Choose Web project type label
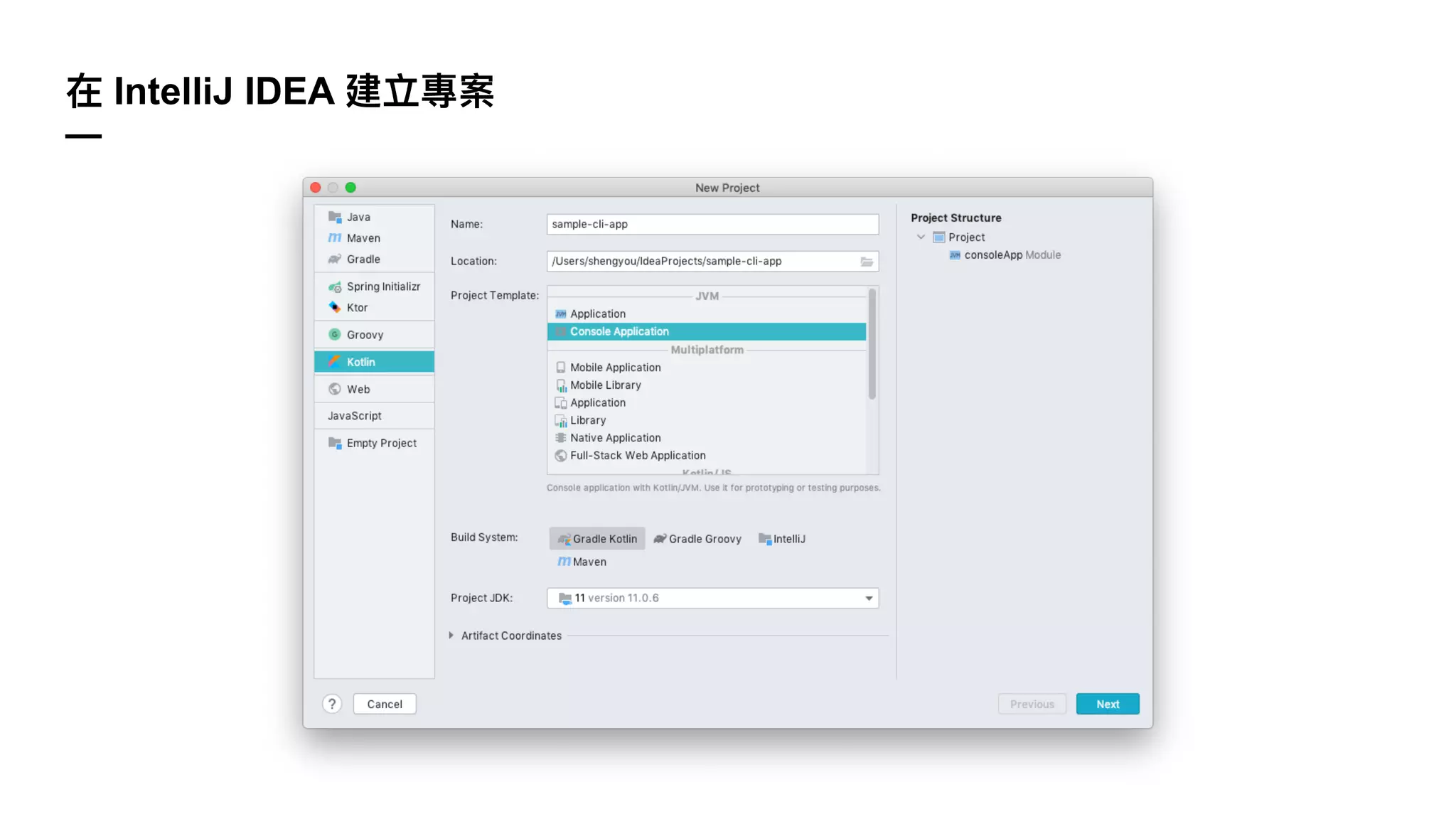Viewport: 1456px width, 819px height. point(358,390)
